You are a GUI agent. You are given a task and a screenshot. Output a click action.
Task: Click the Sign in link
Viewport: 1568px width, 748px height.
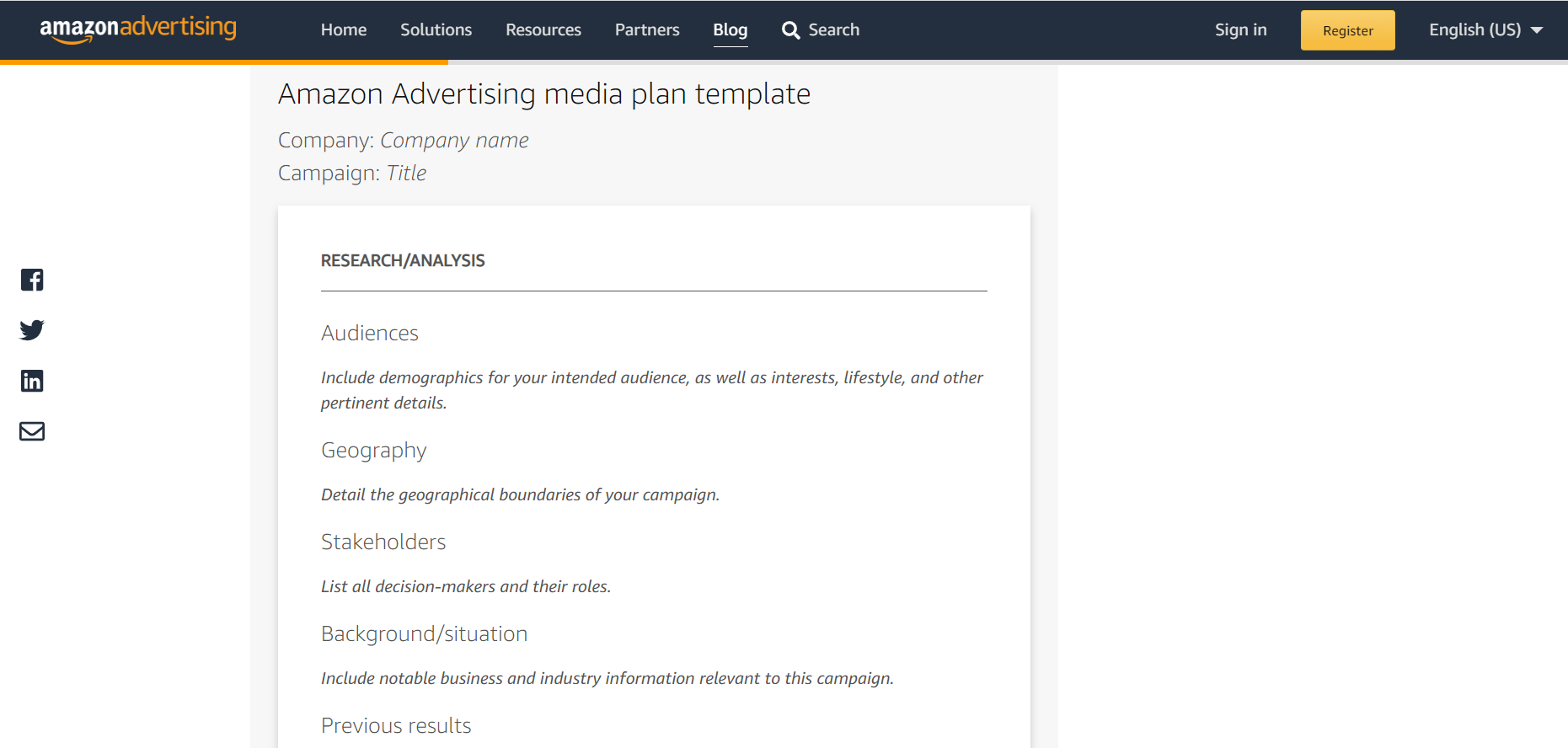tap(1241, 30)
